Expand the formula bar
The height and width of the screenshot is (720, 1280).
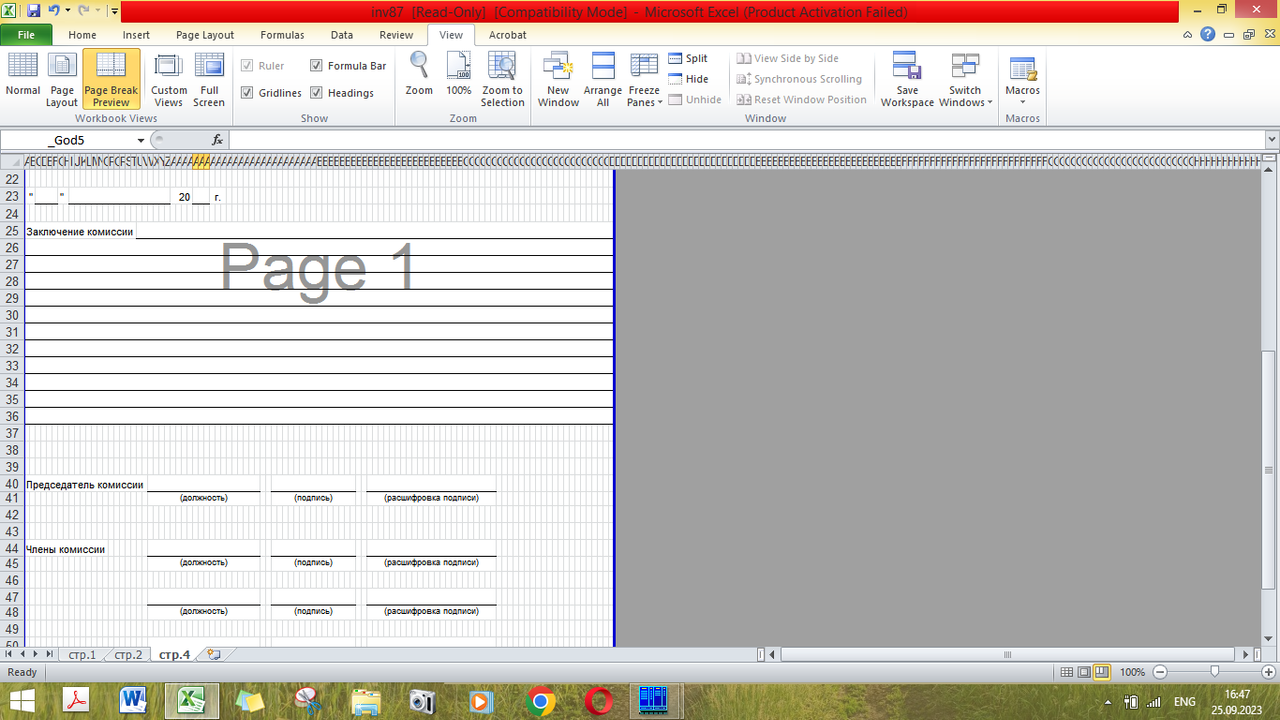coord(1272,140)
